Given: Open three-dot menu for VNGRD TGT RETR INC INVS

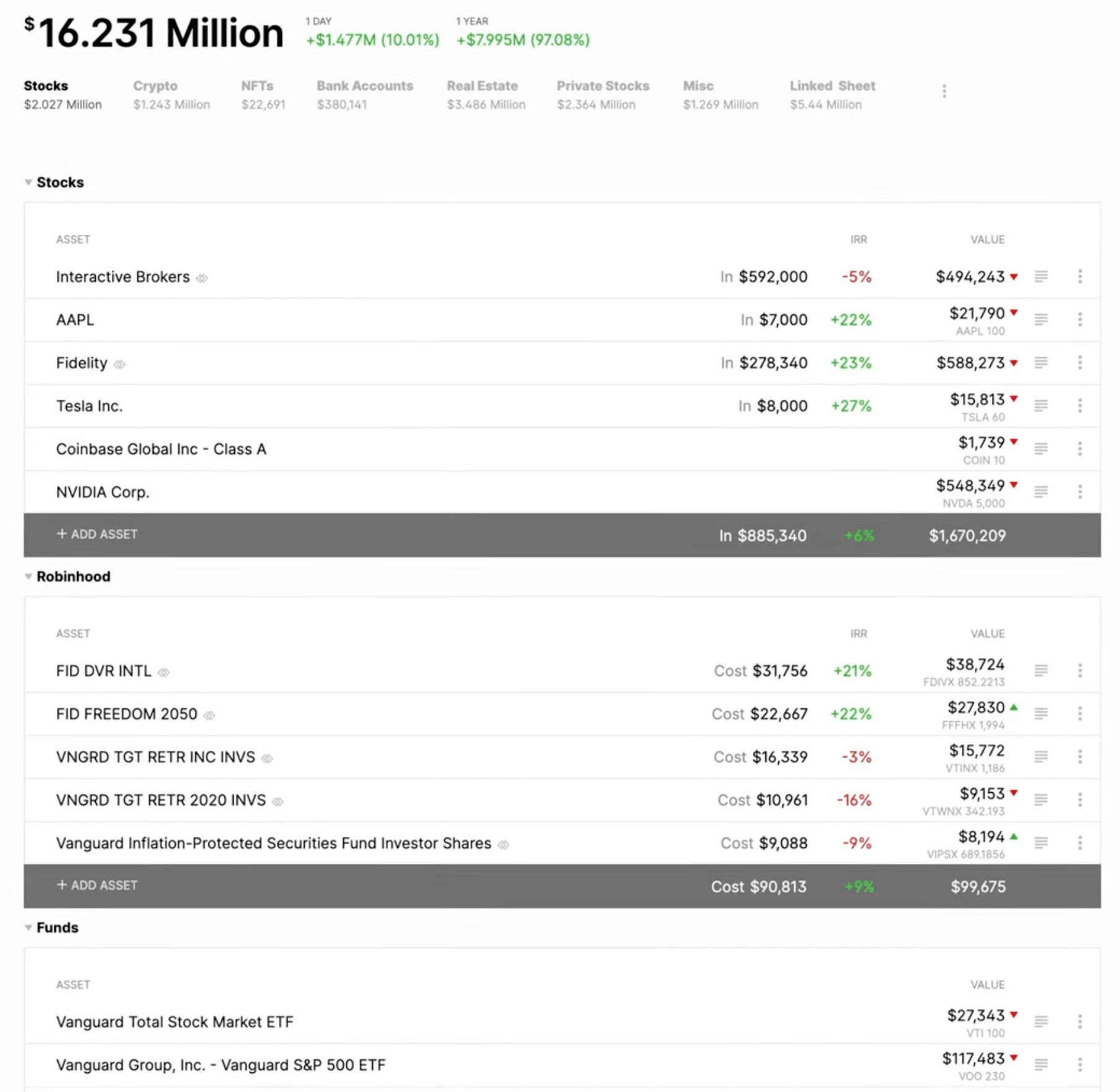Looking at the screenshot, I should 1080,756.
